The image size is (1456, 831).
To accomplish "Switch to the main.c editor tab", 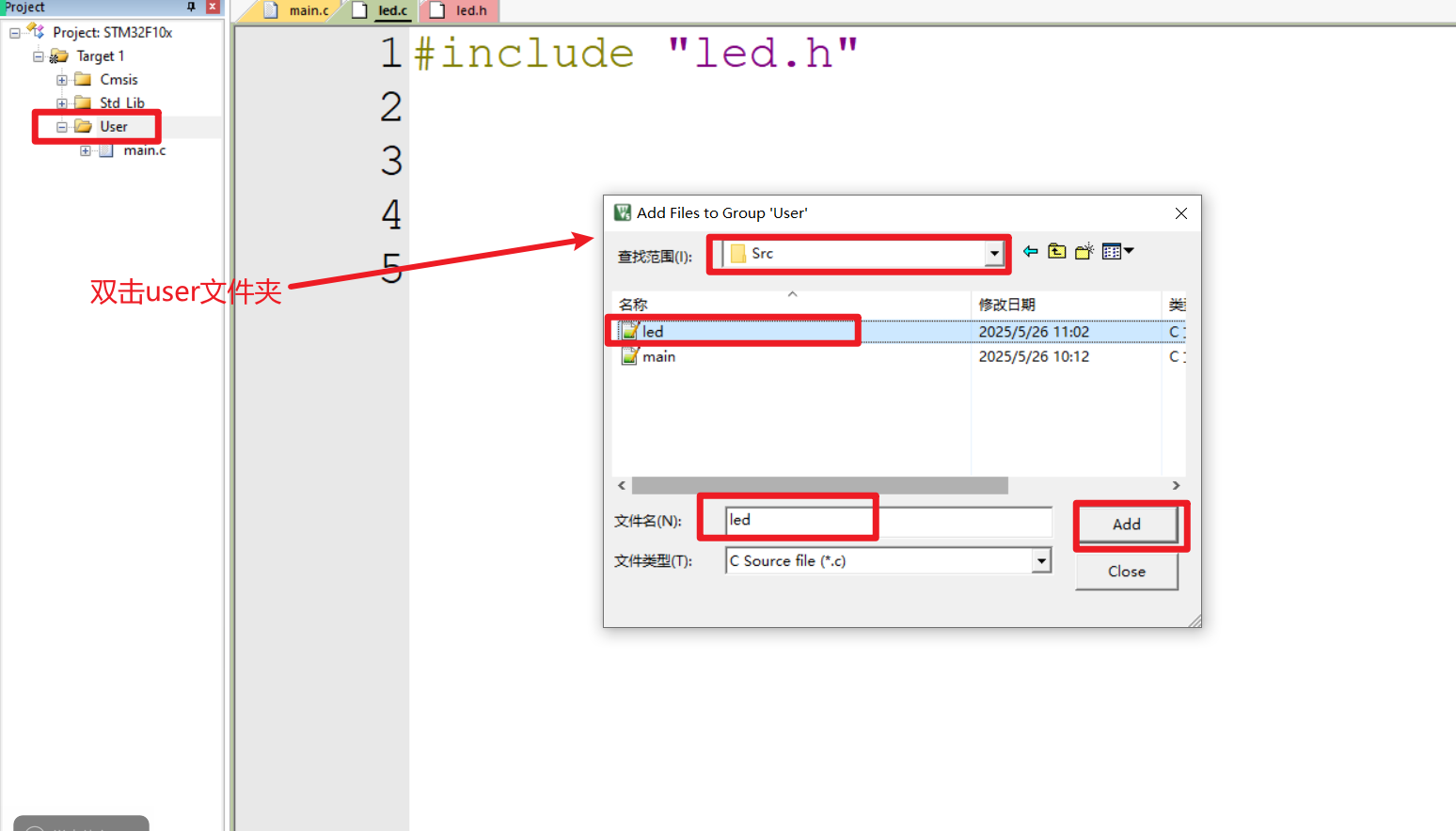I will coord(309,10).
